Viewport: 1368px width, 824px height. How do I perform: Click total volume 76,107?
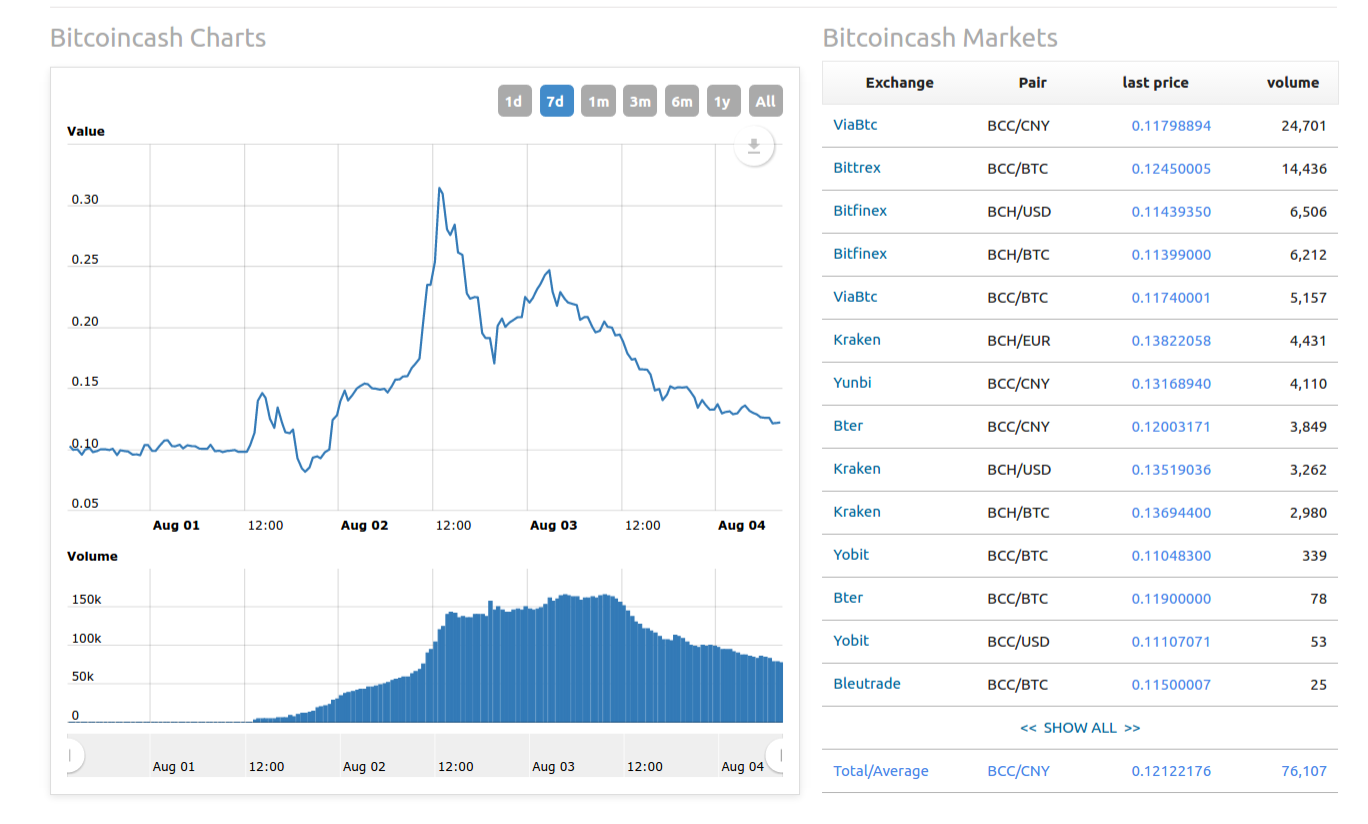click(x=1304, y=771)
